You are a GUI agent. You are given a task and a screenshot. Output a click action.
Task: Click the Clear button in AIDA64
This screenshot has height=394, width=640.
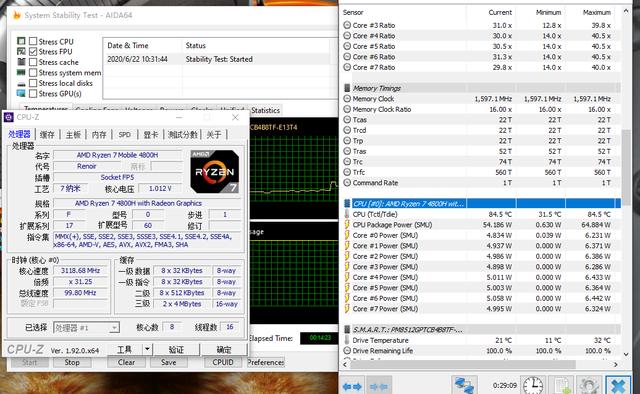click(x=127, y=362)
